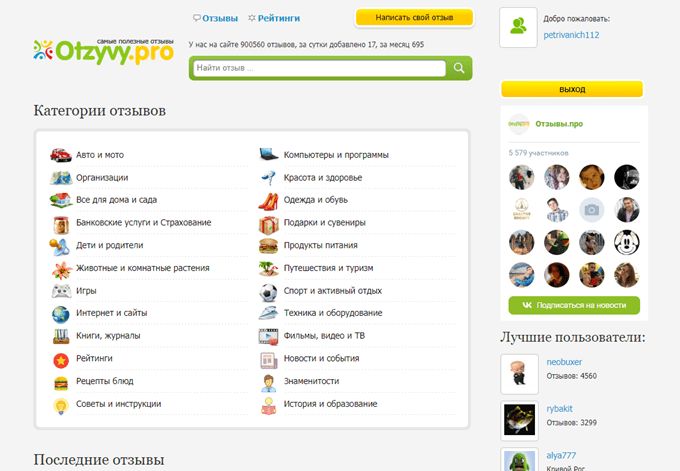Click the burger icon for Рецепты блюд
680x471 pixels.
pos(61,383)
